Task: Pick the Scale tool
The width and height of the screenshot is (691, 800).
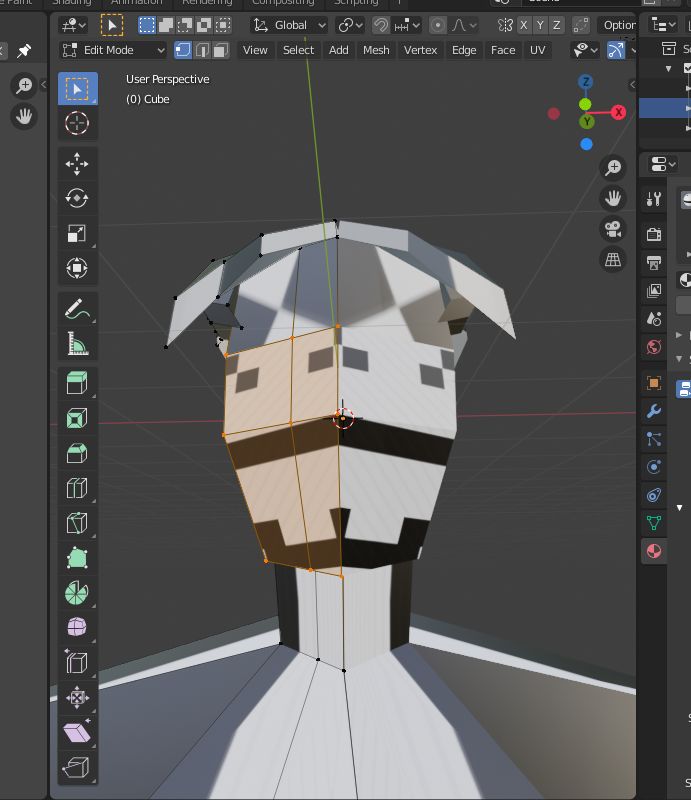Action: 77,233
